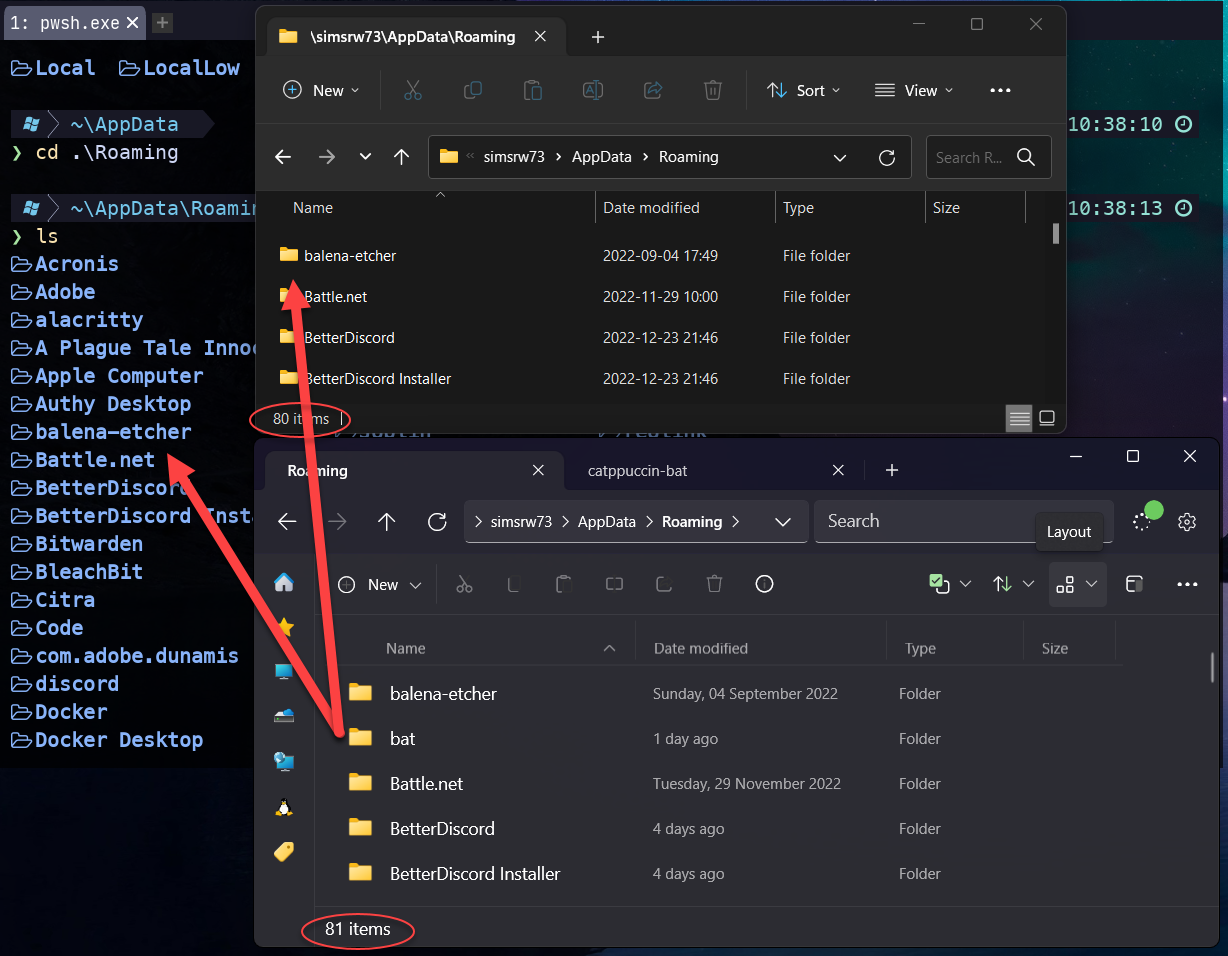Open a new terminal tab with plus
This screenshot has height=956, width=1228.
click(162, 22)
